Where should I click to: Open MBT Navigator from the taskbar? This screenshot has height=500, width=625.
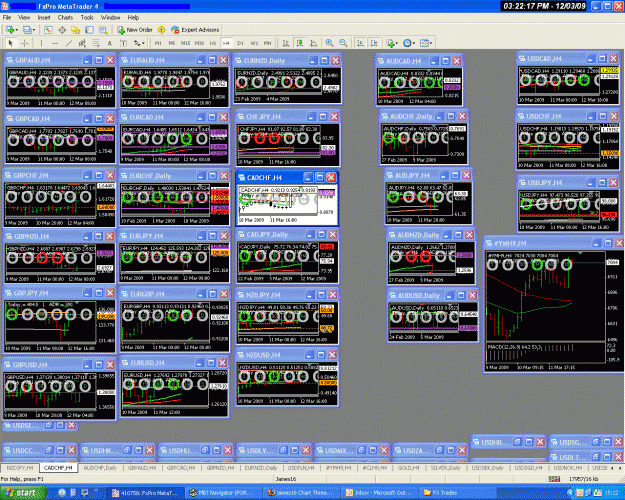[222, 493]
